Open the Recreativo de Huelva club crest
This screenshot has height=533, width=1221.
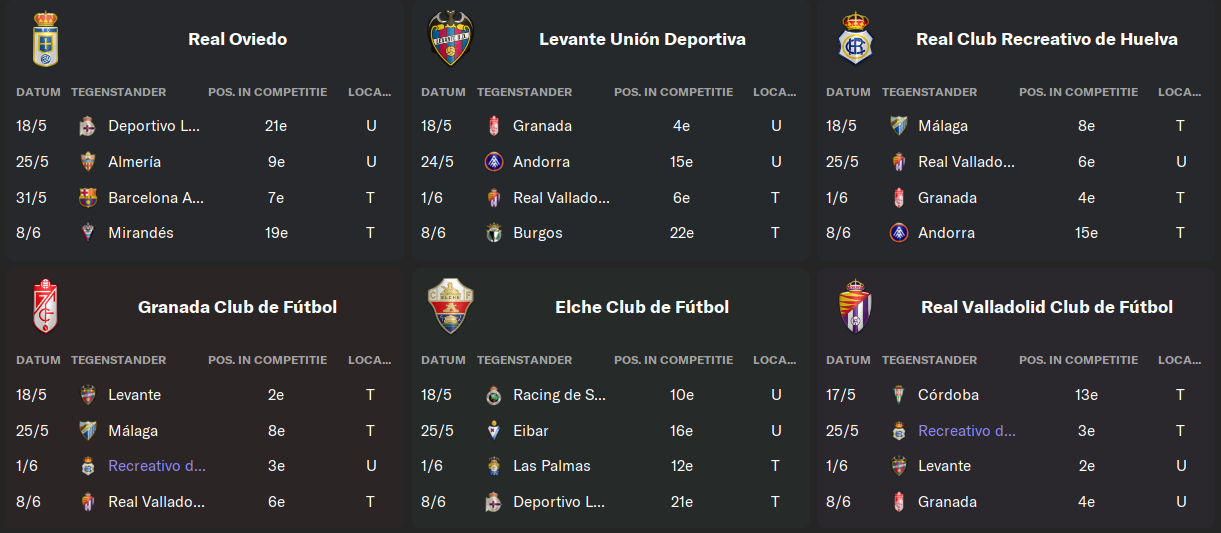pos(855,39)
